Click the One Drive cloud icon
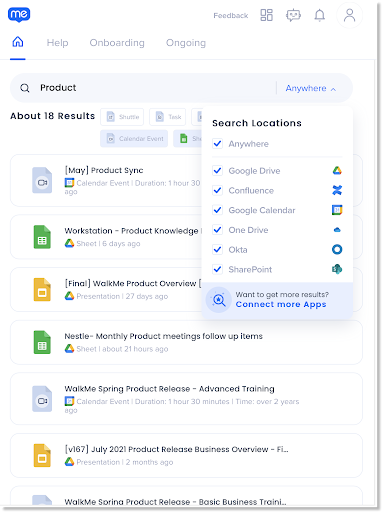 (x=337, y=230)
